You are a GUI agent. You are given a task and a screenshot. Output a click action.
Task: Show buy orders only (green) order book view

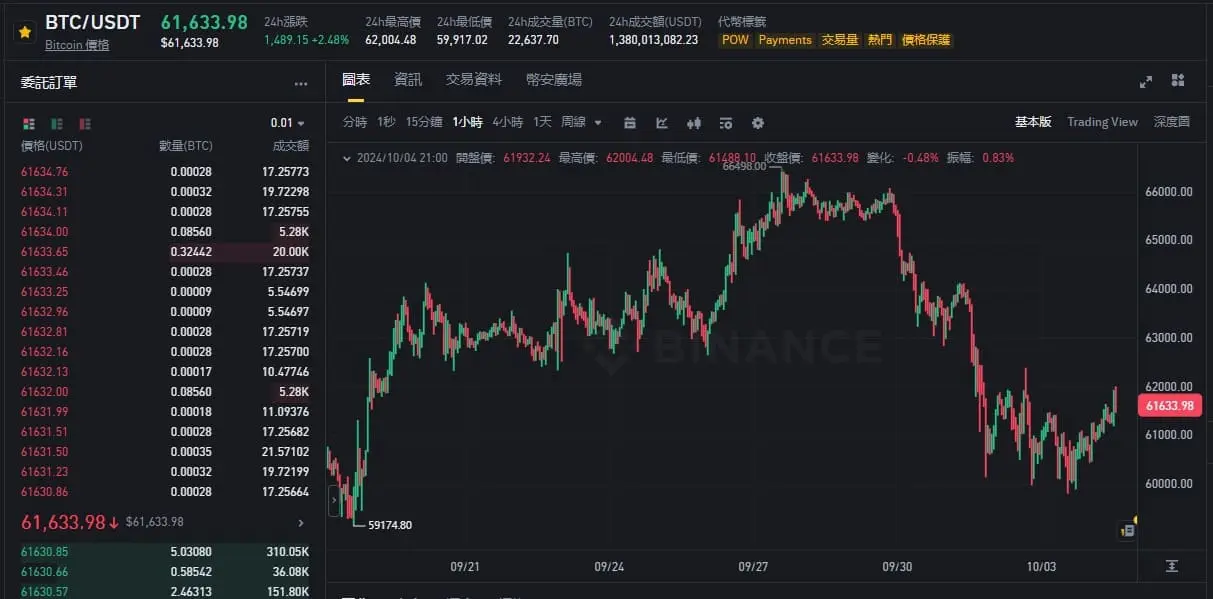[56, 123]
